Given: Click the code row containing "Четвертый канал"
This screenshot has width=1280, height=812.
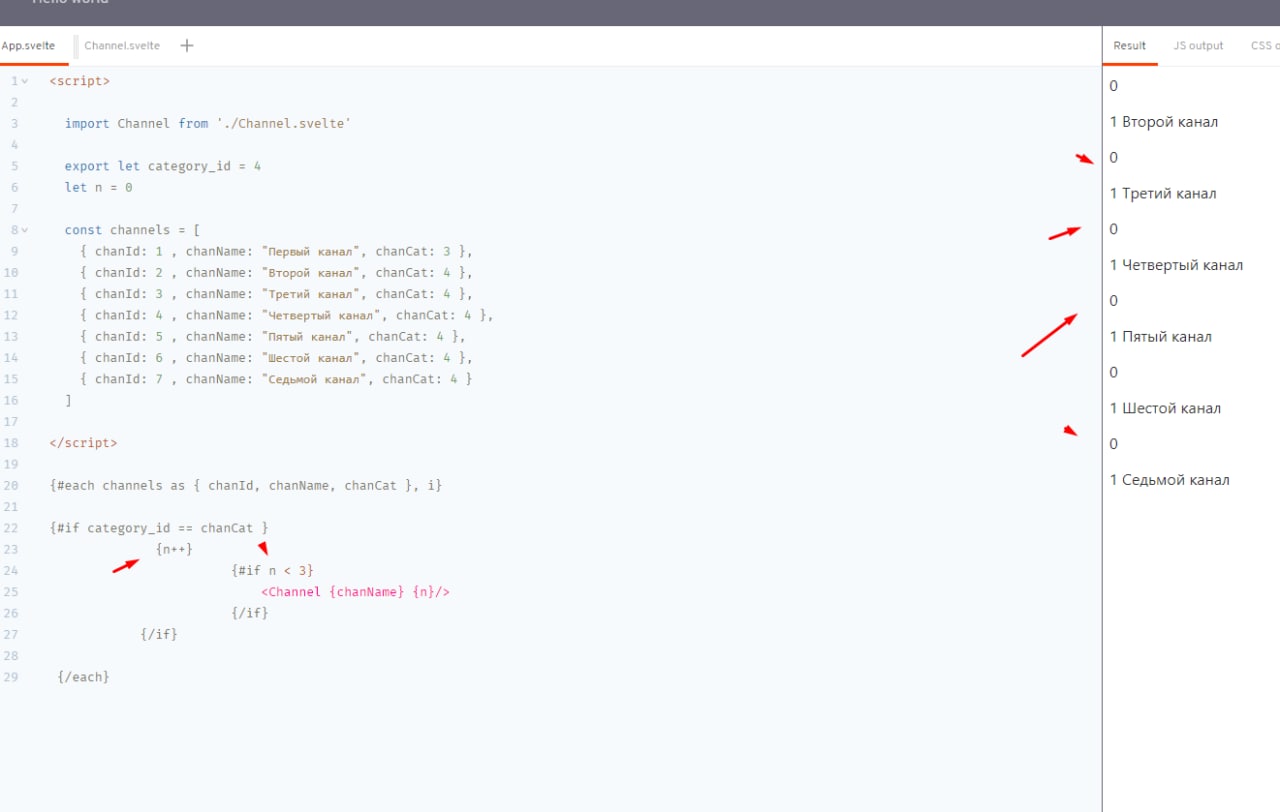Looking at the screenshot, I should (x=287, y=315).
